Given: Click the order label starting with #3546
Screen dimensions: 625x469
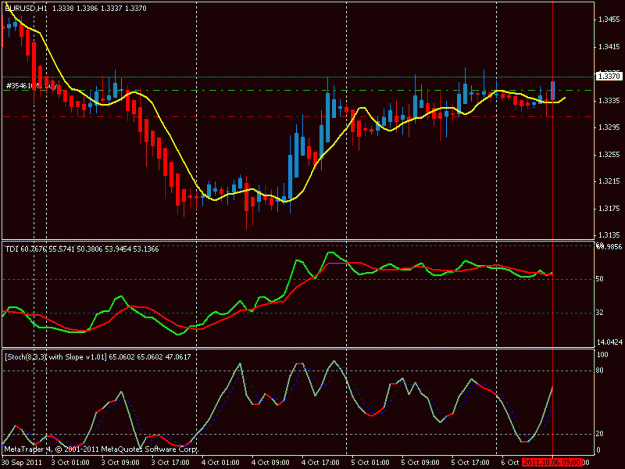Looking at the screenshot, I should pyautogui.click(x=31, y=86).
